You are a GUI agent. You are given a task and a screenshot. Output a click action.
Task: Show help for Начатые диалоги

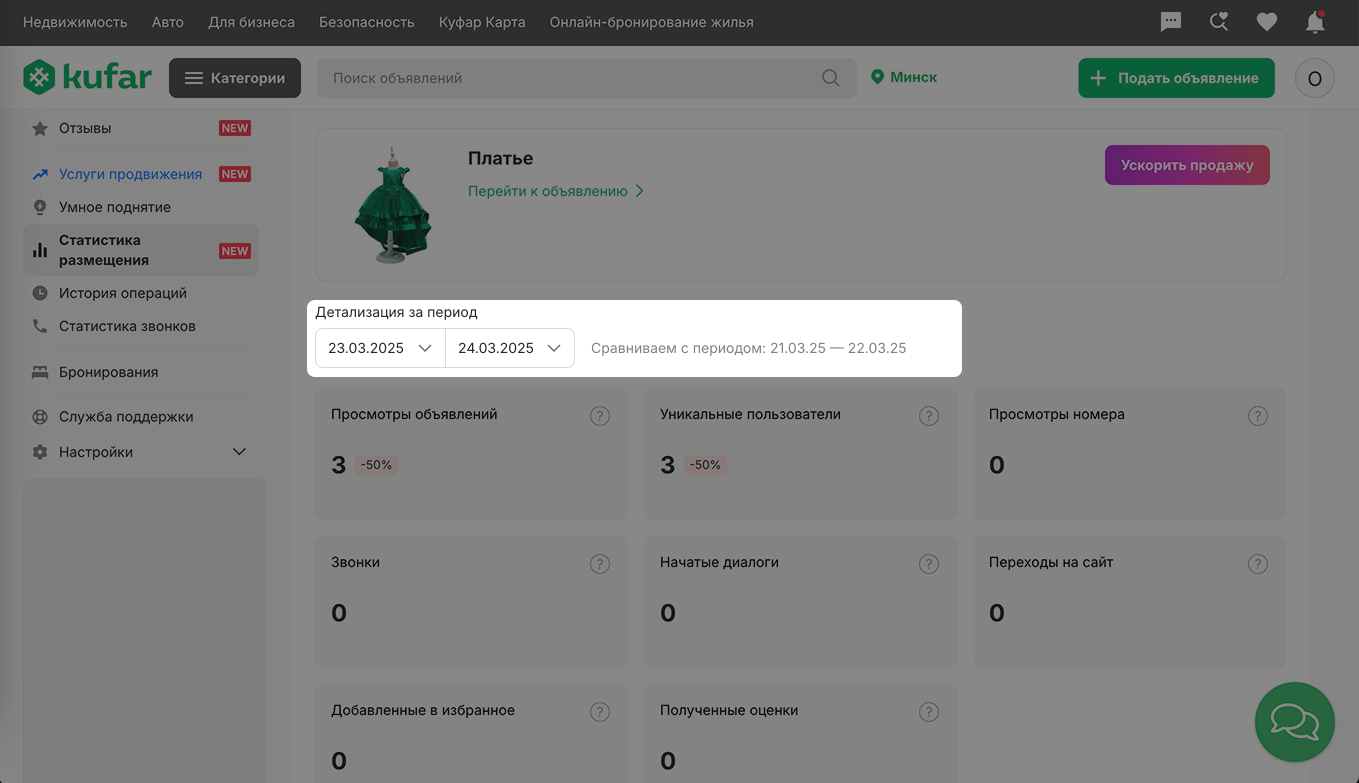(929, 564)
